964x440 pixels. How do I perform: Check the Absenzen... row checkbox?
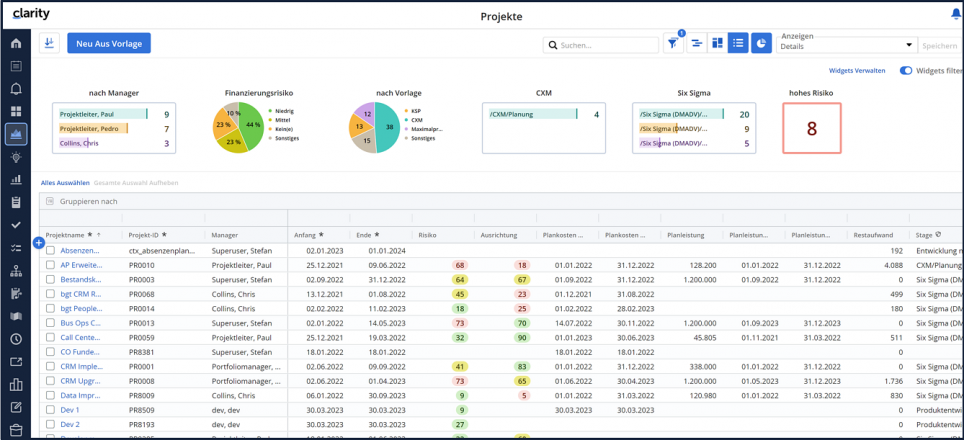point(50,251)
